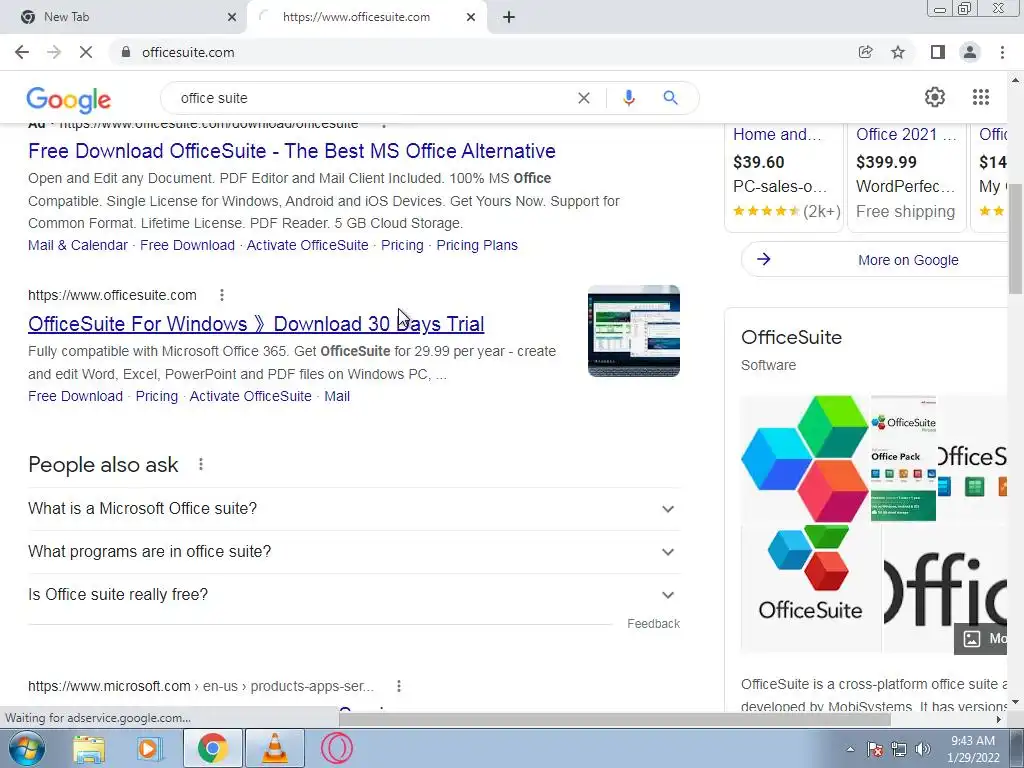Open Google quick settings gear
1024x768 pixels.
click(x=935, y=97)
